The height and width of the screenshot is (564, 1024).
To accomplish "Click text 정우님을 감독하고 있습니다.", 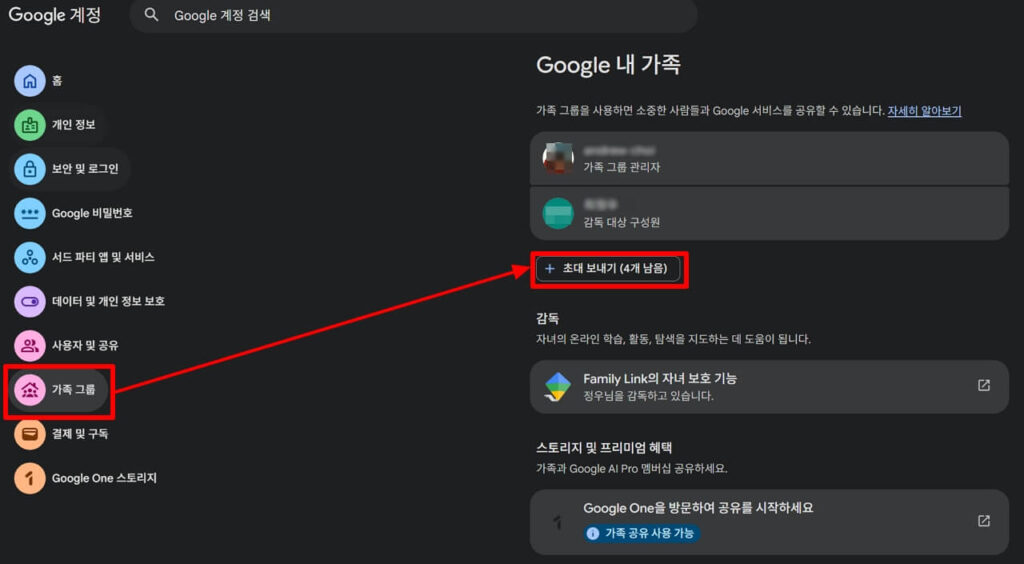I will [x=648, y=396].
